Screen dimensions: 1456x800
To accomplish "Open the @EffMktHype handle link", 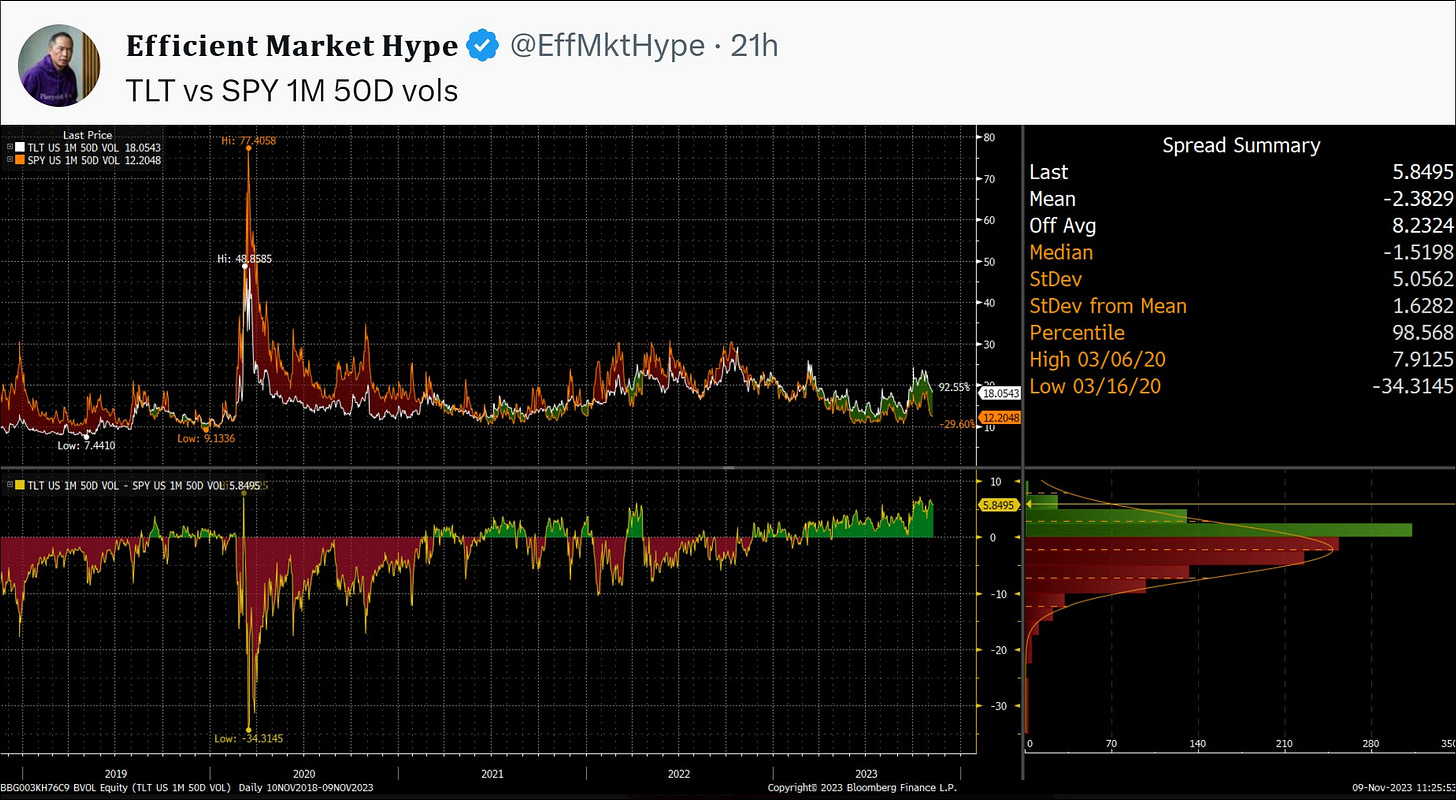I will tap(606, 45).
